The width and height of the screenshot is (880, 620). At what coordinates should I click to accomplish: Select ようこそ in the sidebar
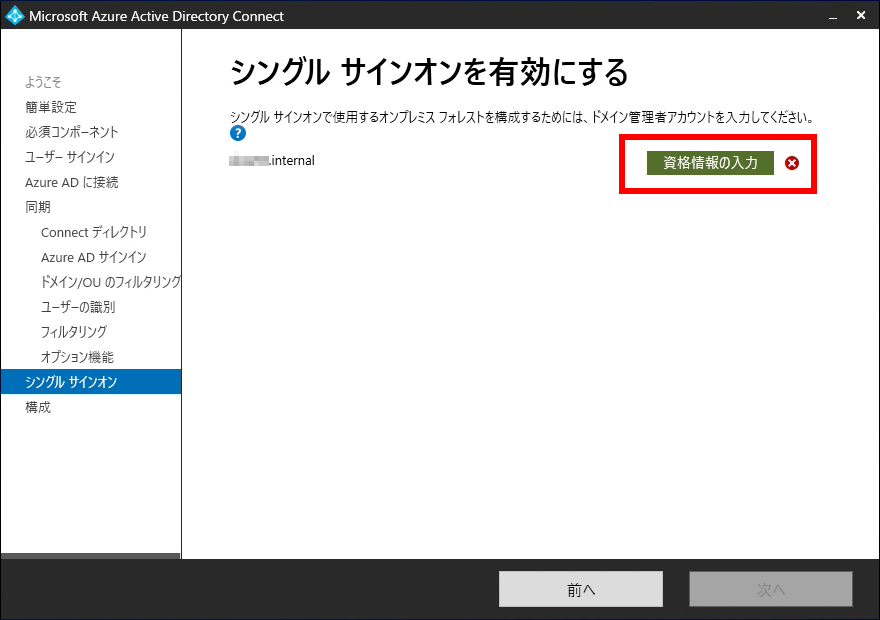tap(43, 82)
